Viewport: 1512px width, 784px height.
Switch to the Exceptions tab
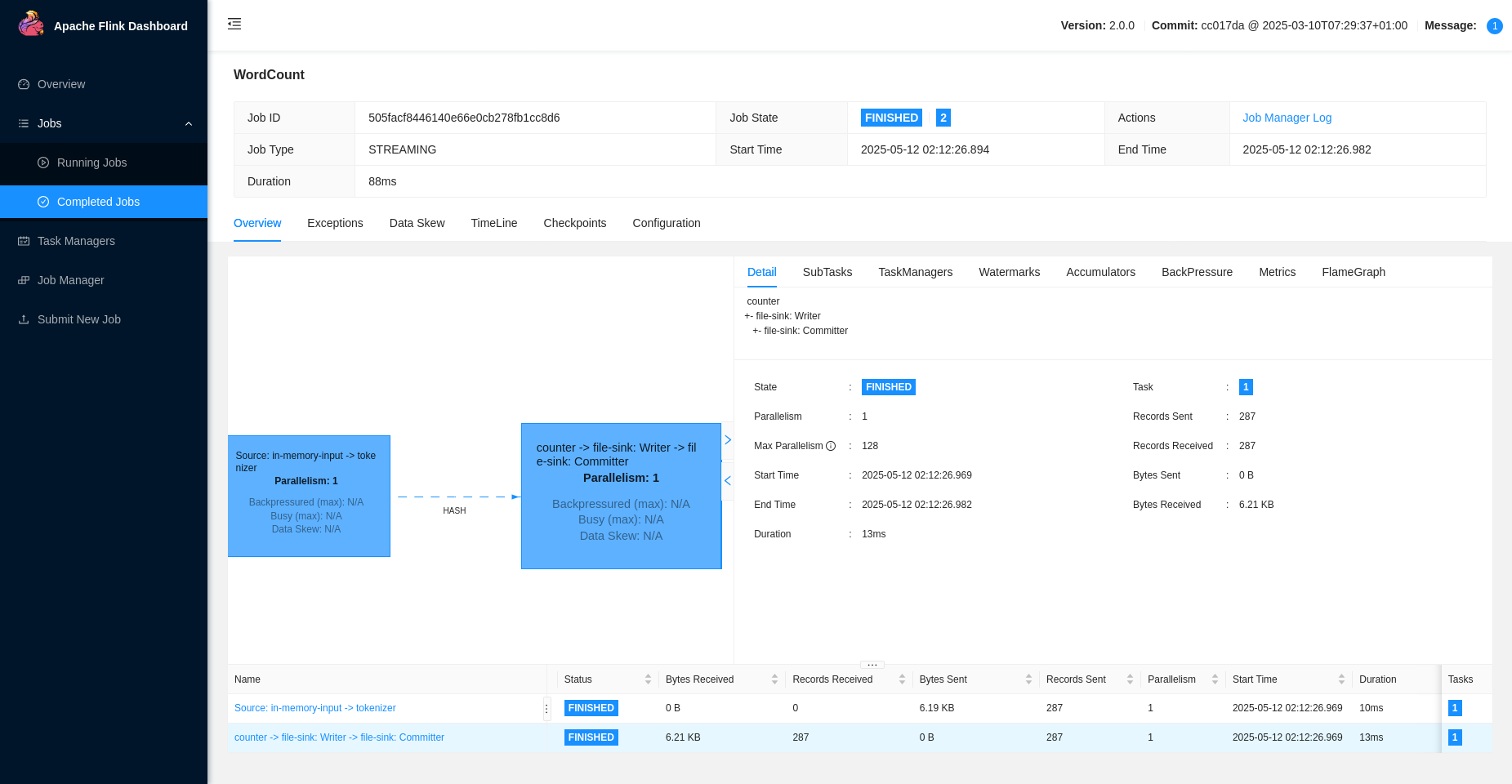pos(335,223)
